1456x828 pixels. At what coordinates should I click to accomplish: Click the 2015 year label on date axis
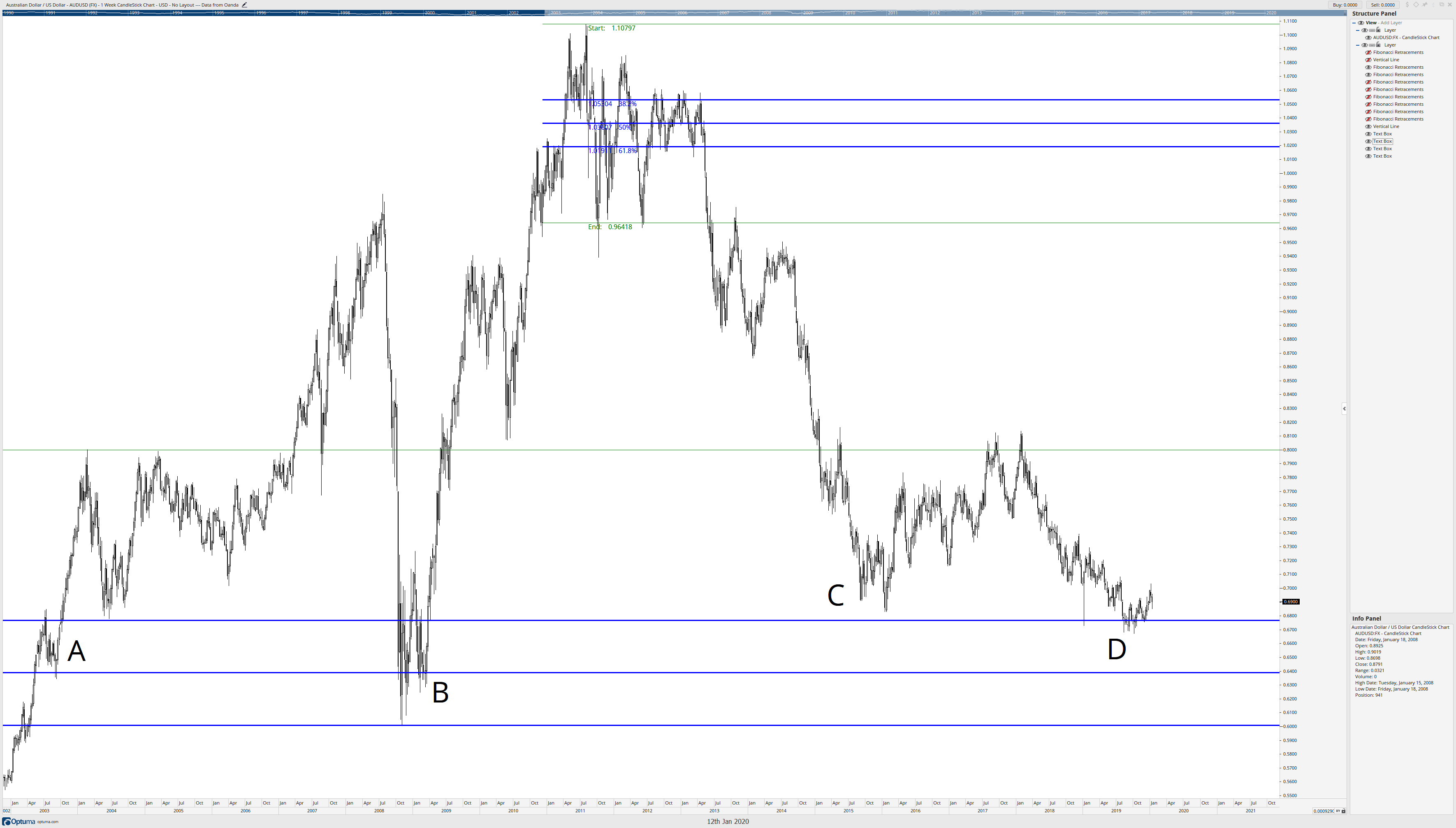(x=848, y=811)
